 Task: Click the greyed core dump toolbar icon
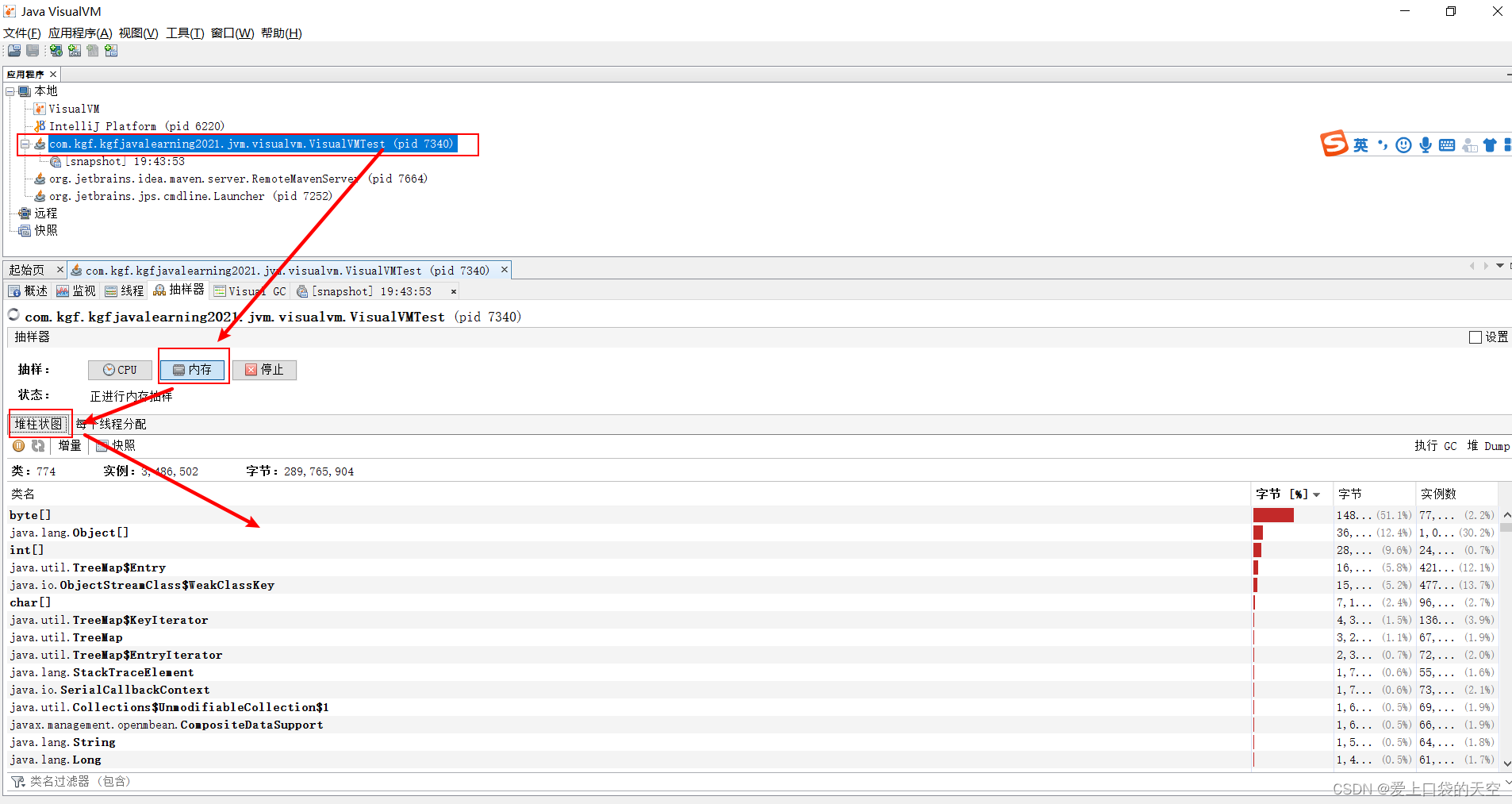click(x=93, y=51)
